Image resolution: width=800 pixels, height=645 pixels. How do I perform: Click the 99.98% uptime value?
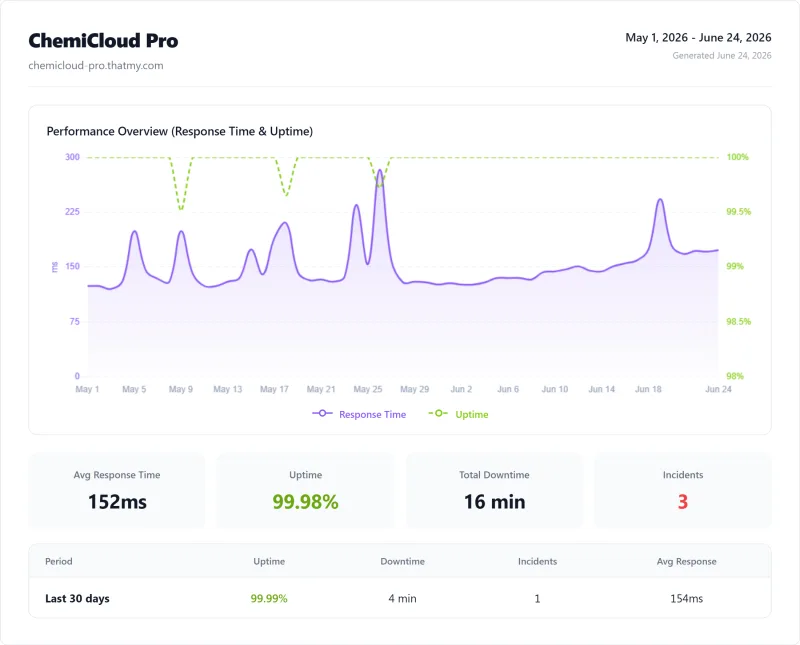pyautogui.click(x=305, y=502)
